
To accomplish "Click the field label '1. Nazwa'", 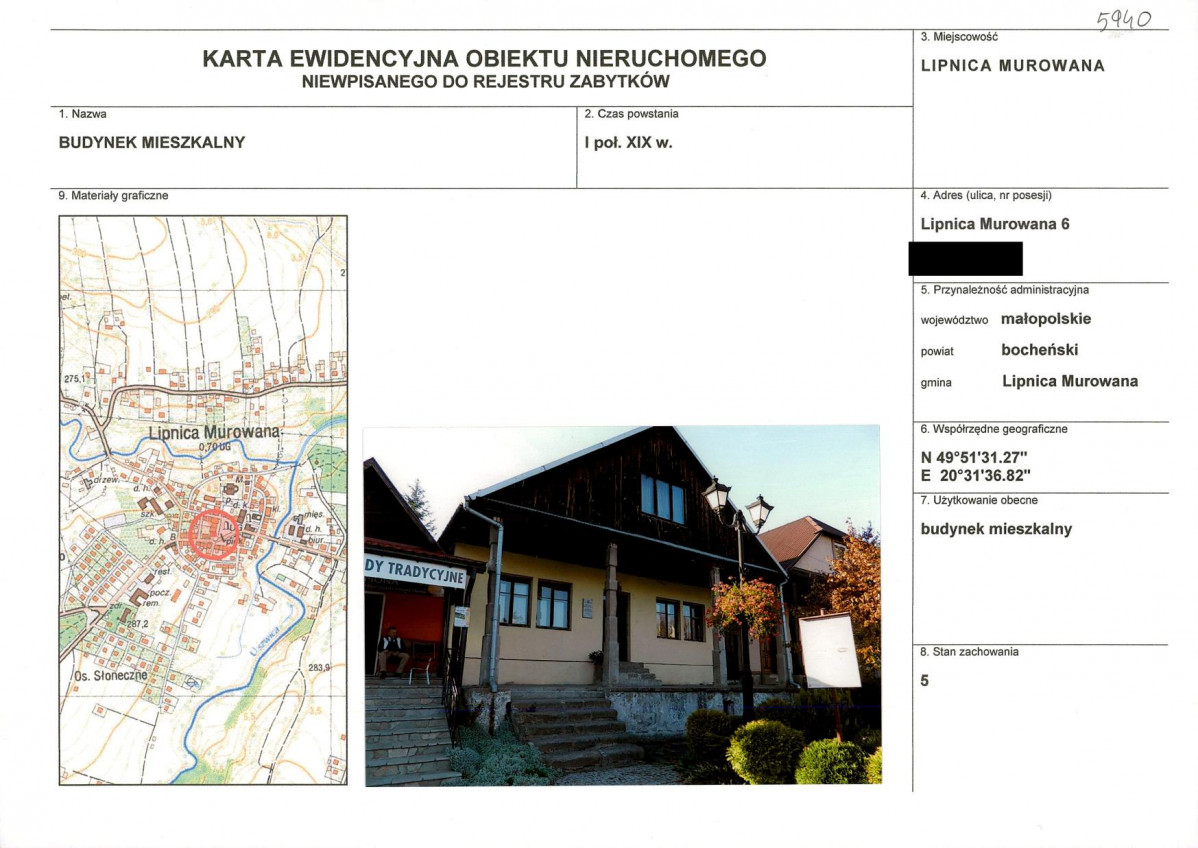I will click(83, 114).
